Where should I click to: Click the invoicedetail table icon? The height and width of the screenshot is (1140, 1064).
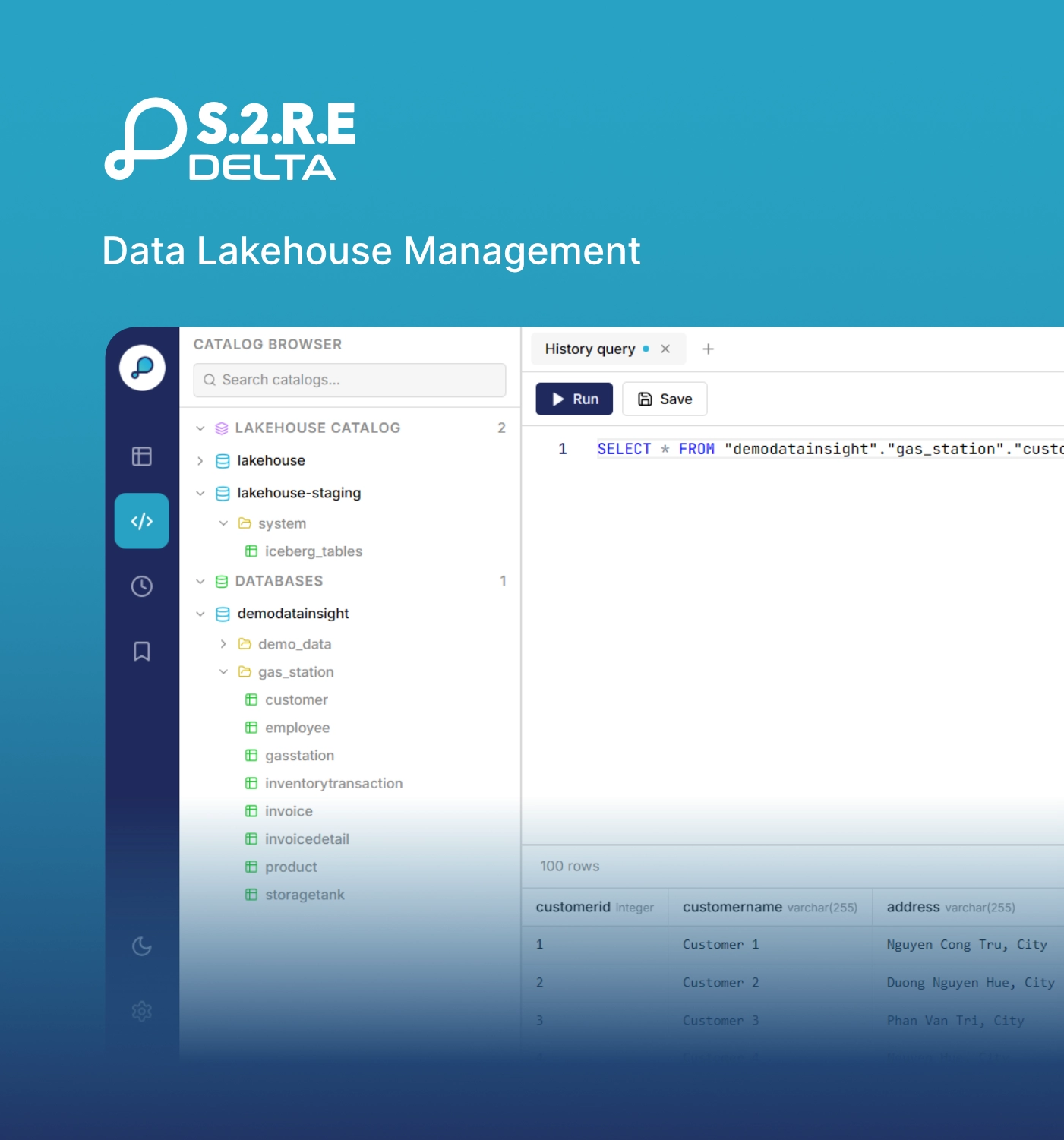[251, 839]
